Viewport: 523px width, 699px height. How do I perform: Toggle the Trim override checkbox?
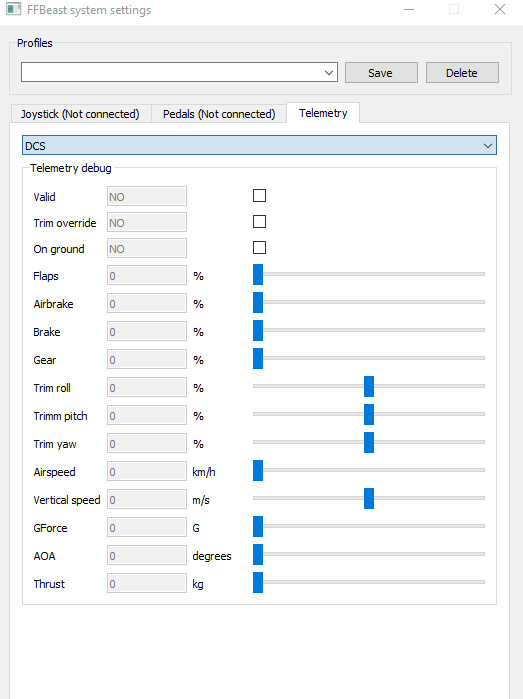(x=259, y=222)
